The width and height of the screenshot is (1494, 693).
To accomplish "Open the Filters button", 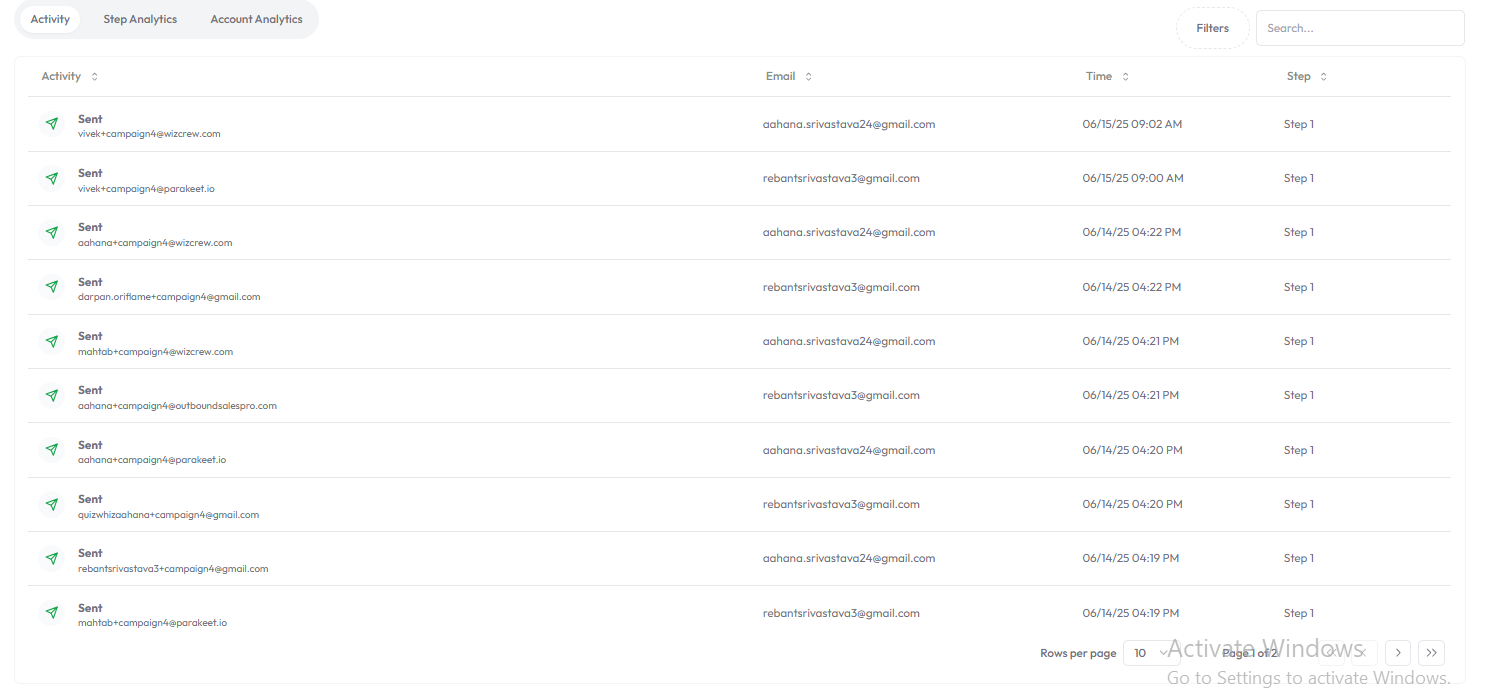I will coord(1212,28).
